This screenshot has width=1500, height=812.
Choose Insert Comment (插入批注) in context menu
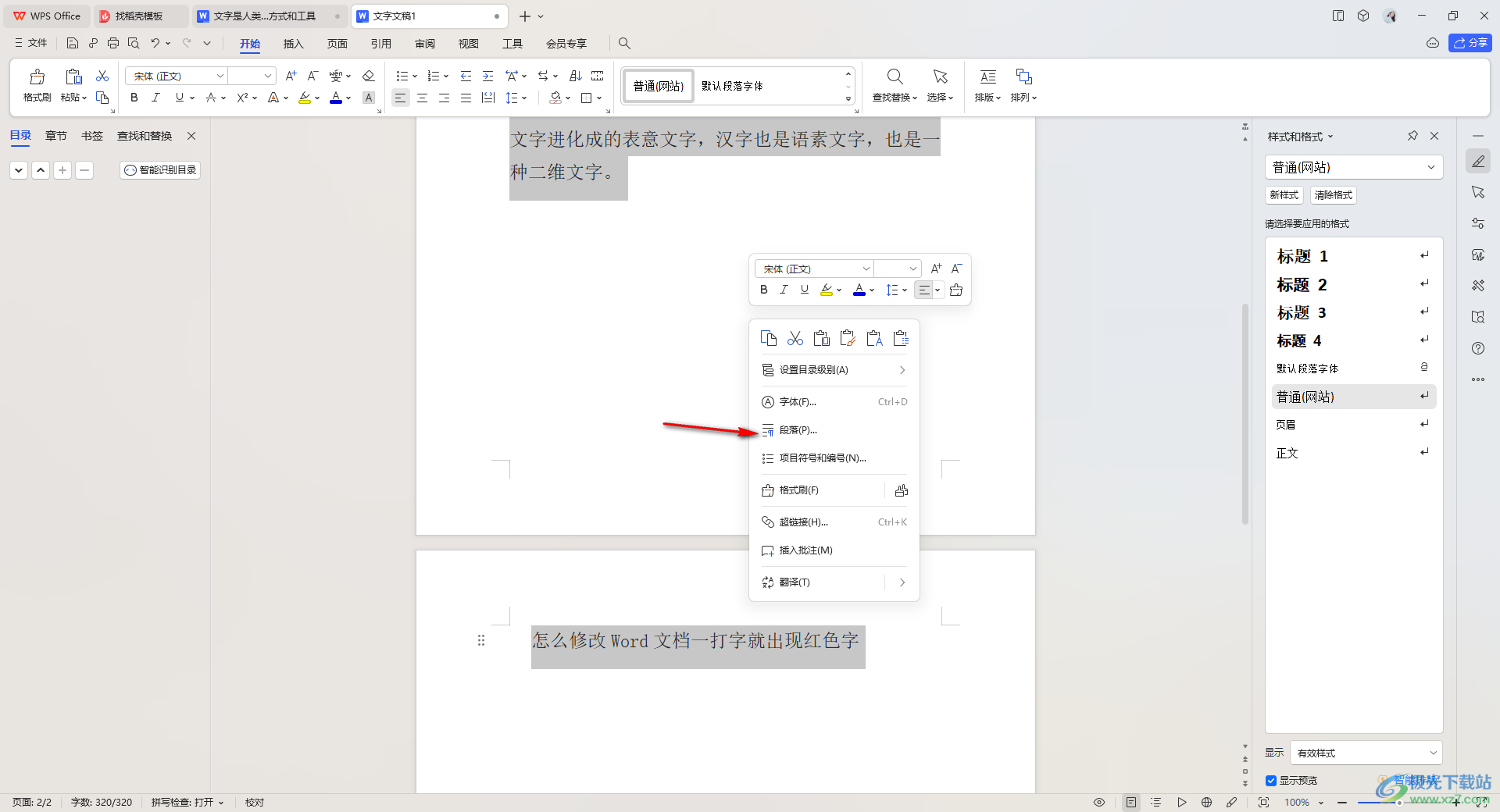tap(834, 550)
